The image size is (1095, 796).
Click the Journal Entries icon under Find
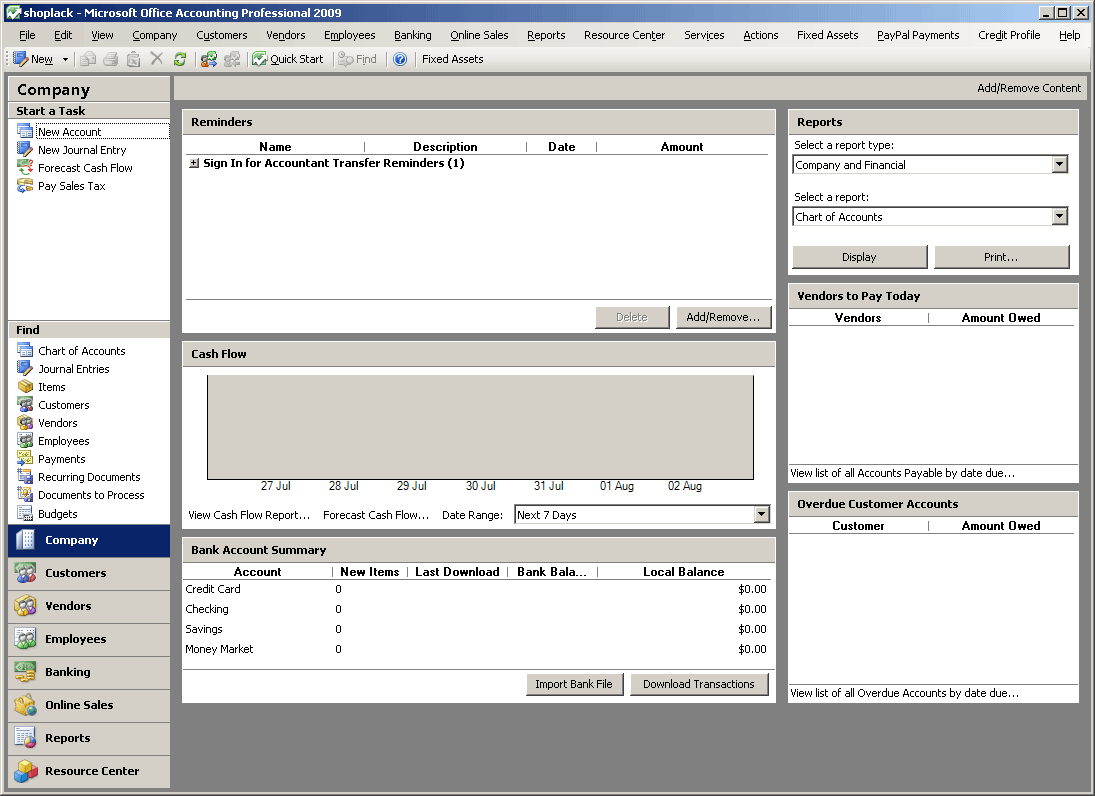point(25,369)
